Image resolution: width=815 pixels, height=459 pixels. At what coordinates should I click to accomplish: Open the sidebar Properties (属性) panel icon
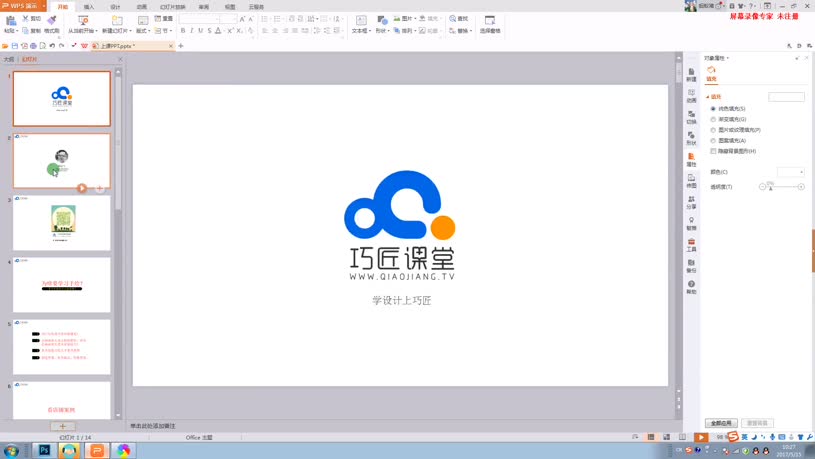(x=691, y=160)
